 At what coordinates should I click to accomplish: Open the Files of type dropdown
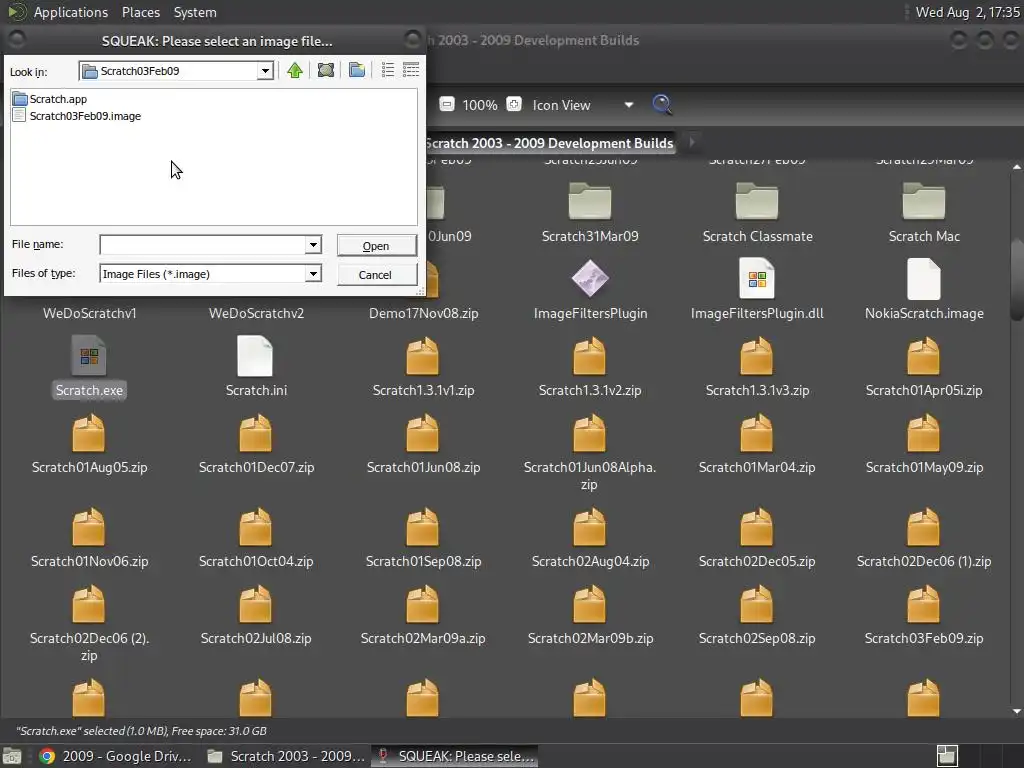(x=313, y=274)
